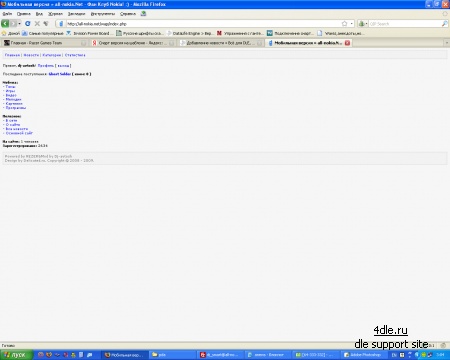The height and width of the screenshot is (360, 450).
Task: Open the Русские шрифты bookmark
Action: point(140,33)
